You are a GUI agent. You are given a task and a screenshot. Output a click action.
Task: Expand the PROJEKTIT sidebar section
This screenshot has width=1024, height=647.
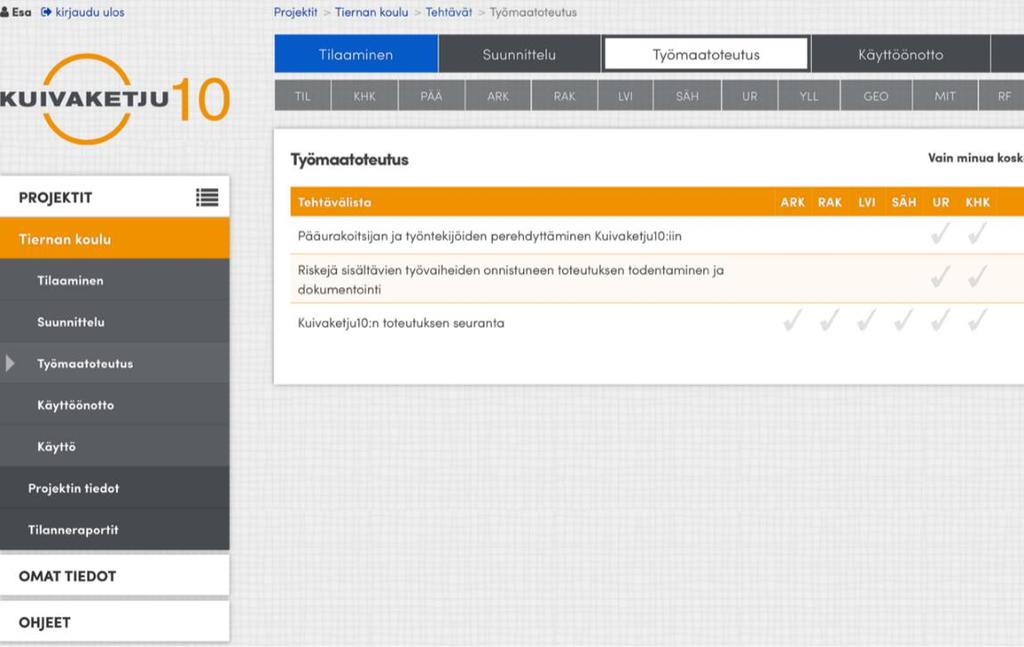[x=115, y=197]
